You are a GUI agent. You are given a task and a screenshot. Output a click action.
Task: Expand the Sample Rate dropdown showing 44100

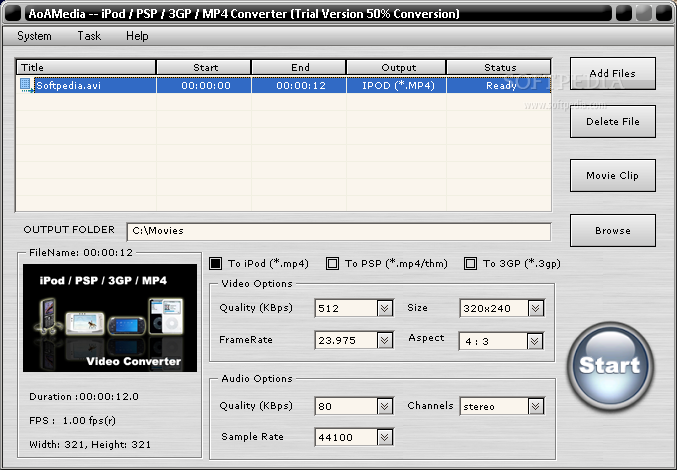[x=384, y=437]
